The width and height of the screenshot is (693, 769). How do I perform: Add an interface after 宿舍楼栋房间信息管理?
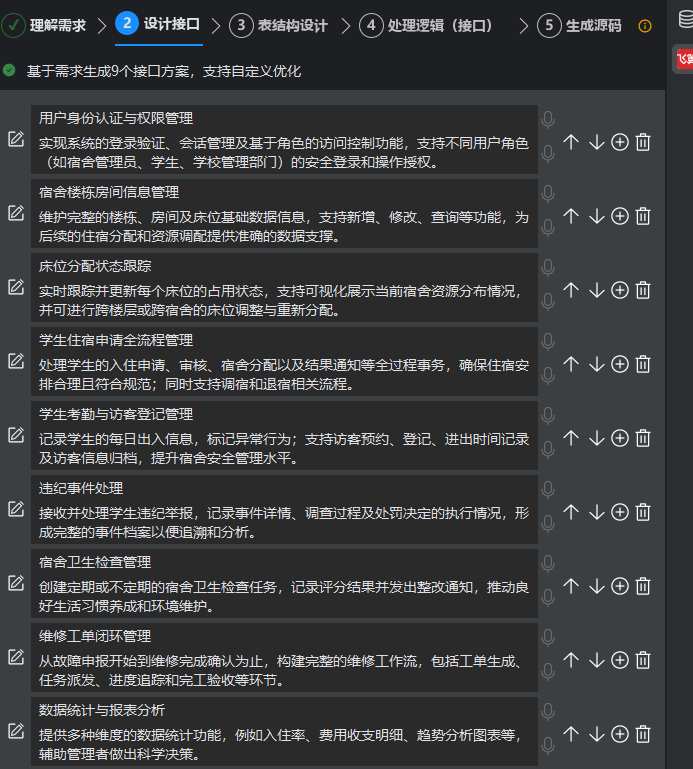(x=620, y=216)
